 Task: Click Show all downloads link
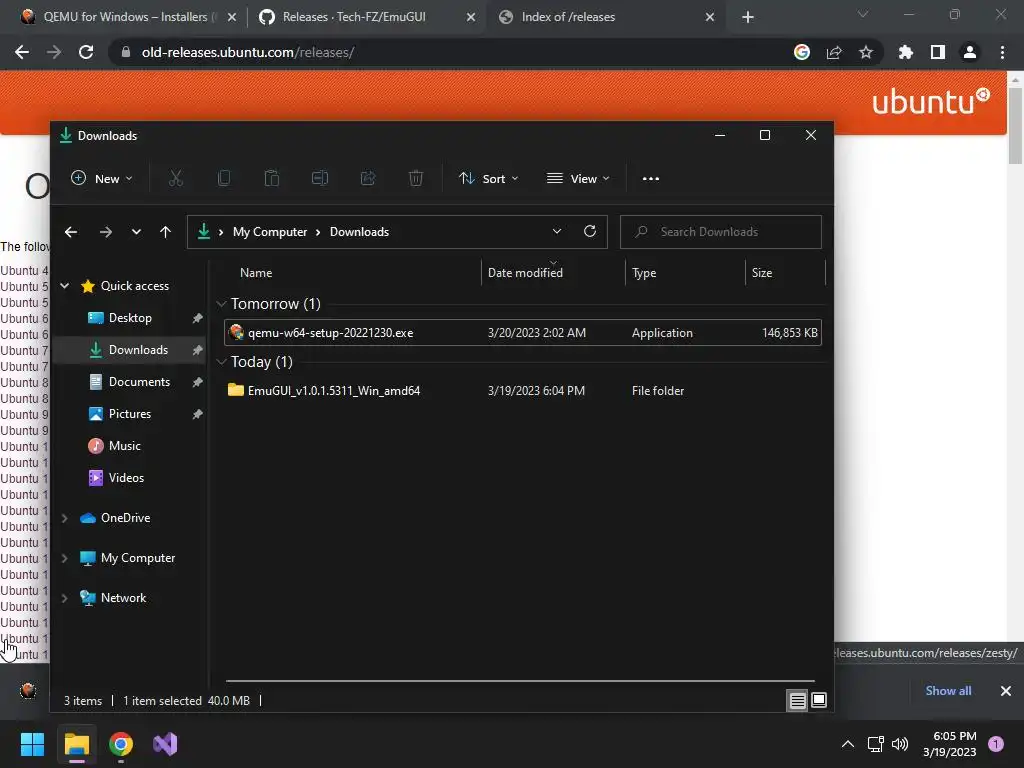(948, 690)
